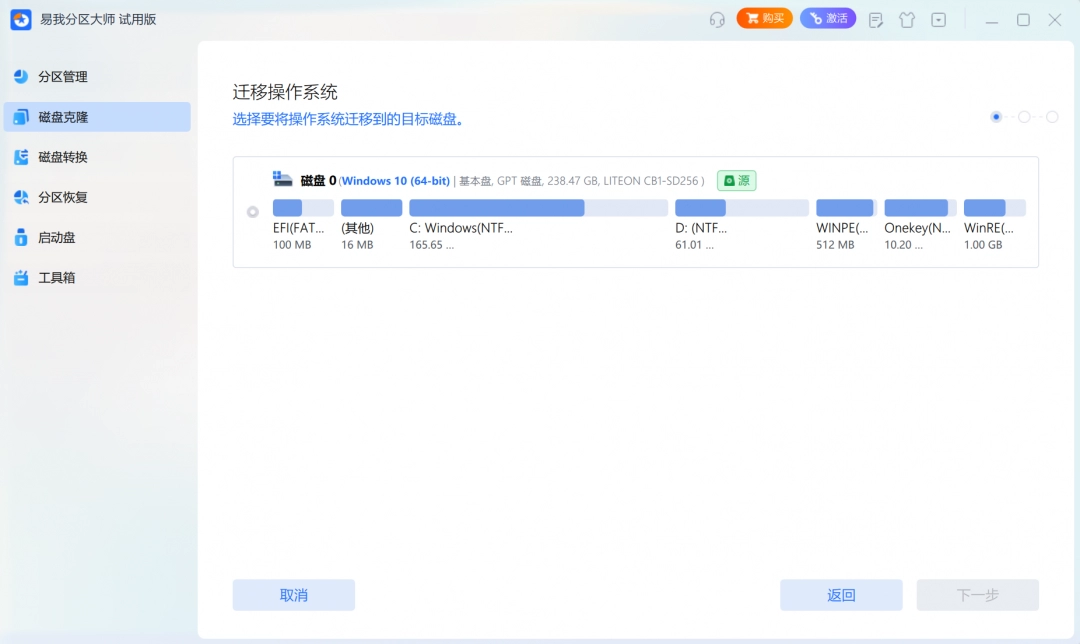Select the radio button for 磁盘 0

(253, 211)
